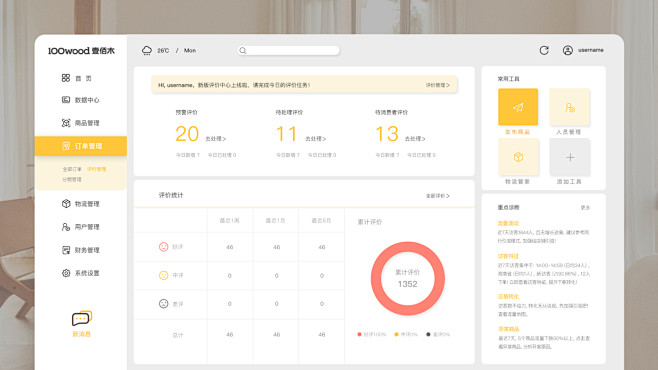
Task: Click into the search input field
Action: click(289, 51)
